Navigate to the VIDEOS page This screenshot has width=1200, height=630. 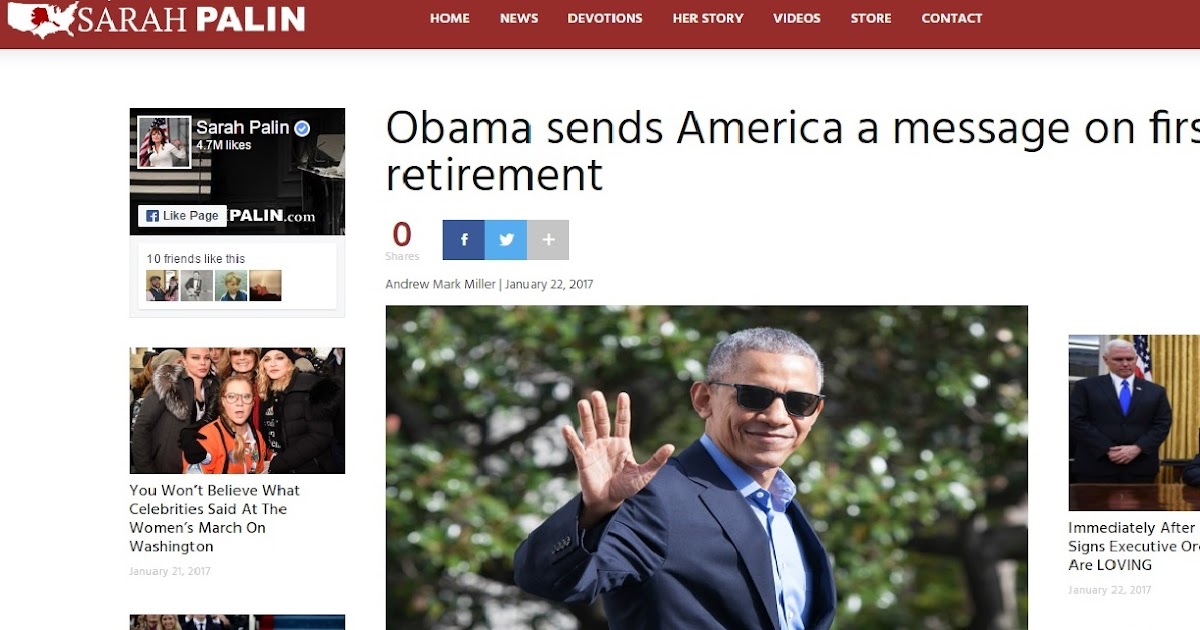click(797, 18)
